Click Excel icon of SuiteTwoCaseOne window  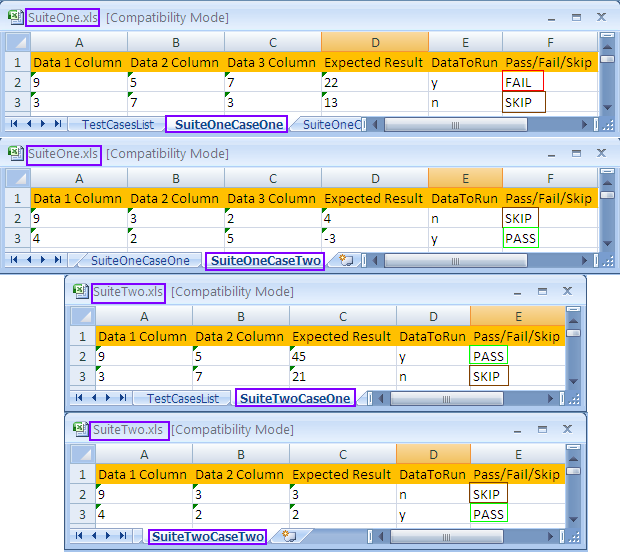tap(80, 291)
